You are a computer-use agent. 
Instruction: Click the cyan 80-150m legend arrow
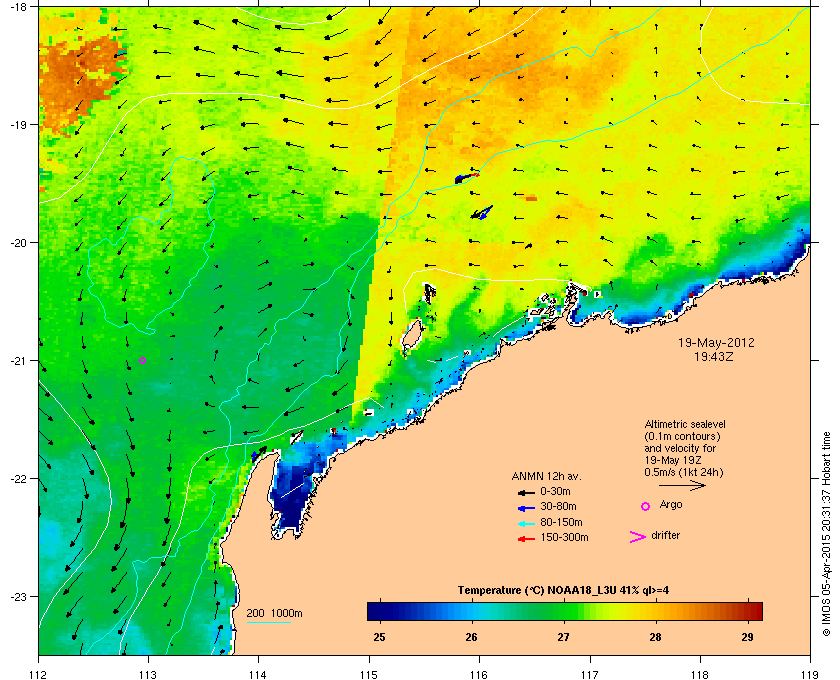tap(526, 523)
